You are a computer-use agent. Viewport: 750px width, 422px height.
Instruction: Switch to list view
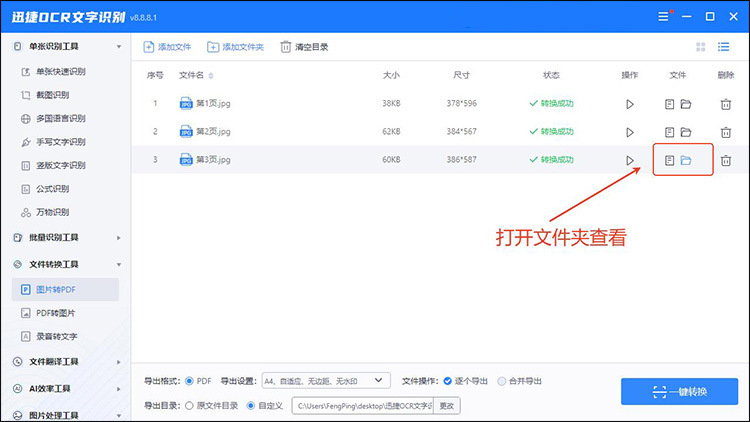723,46
